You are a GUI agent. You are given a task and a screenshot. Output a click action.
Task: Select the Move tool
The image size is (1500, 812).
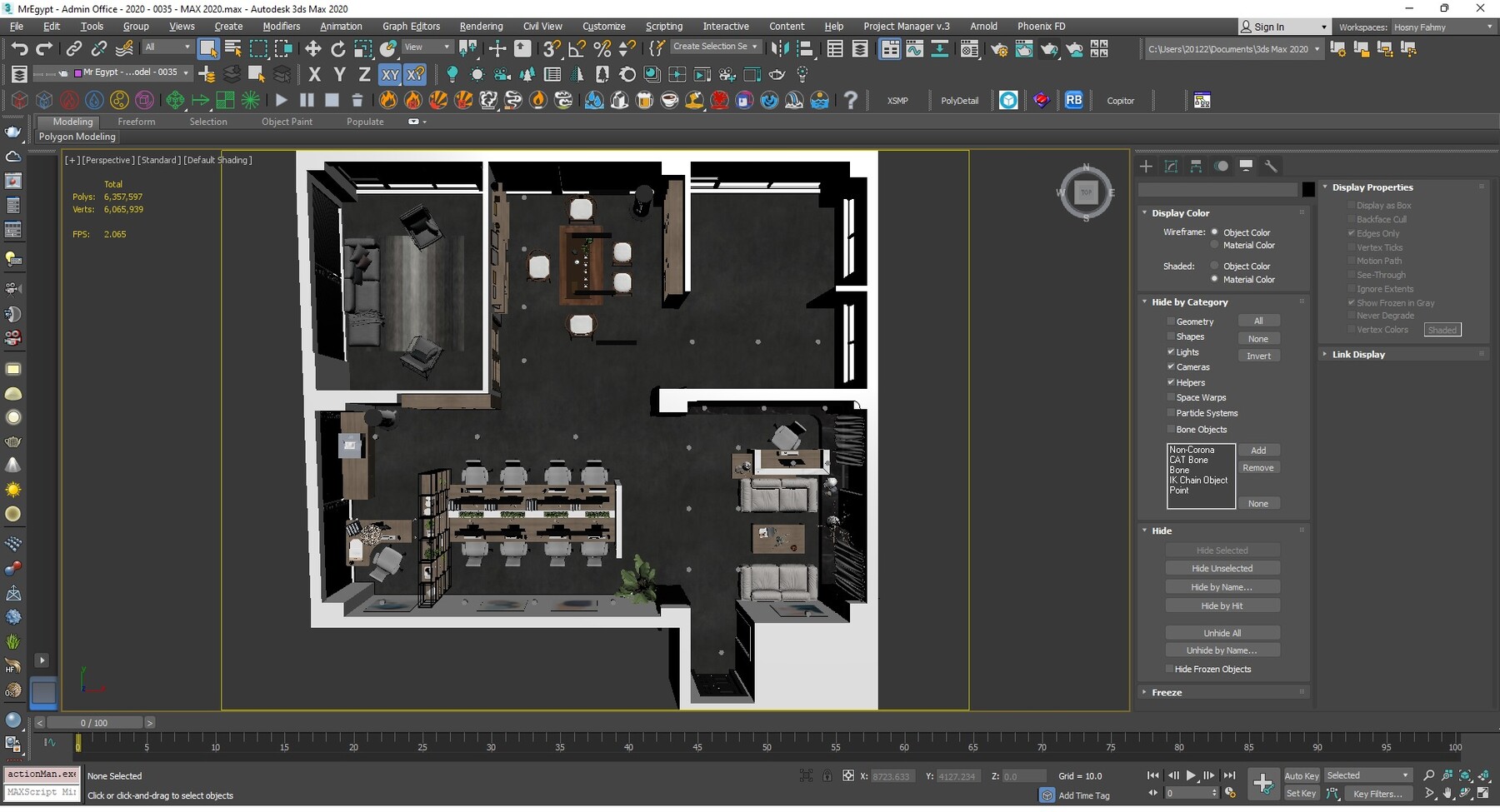313,48
